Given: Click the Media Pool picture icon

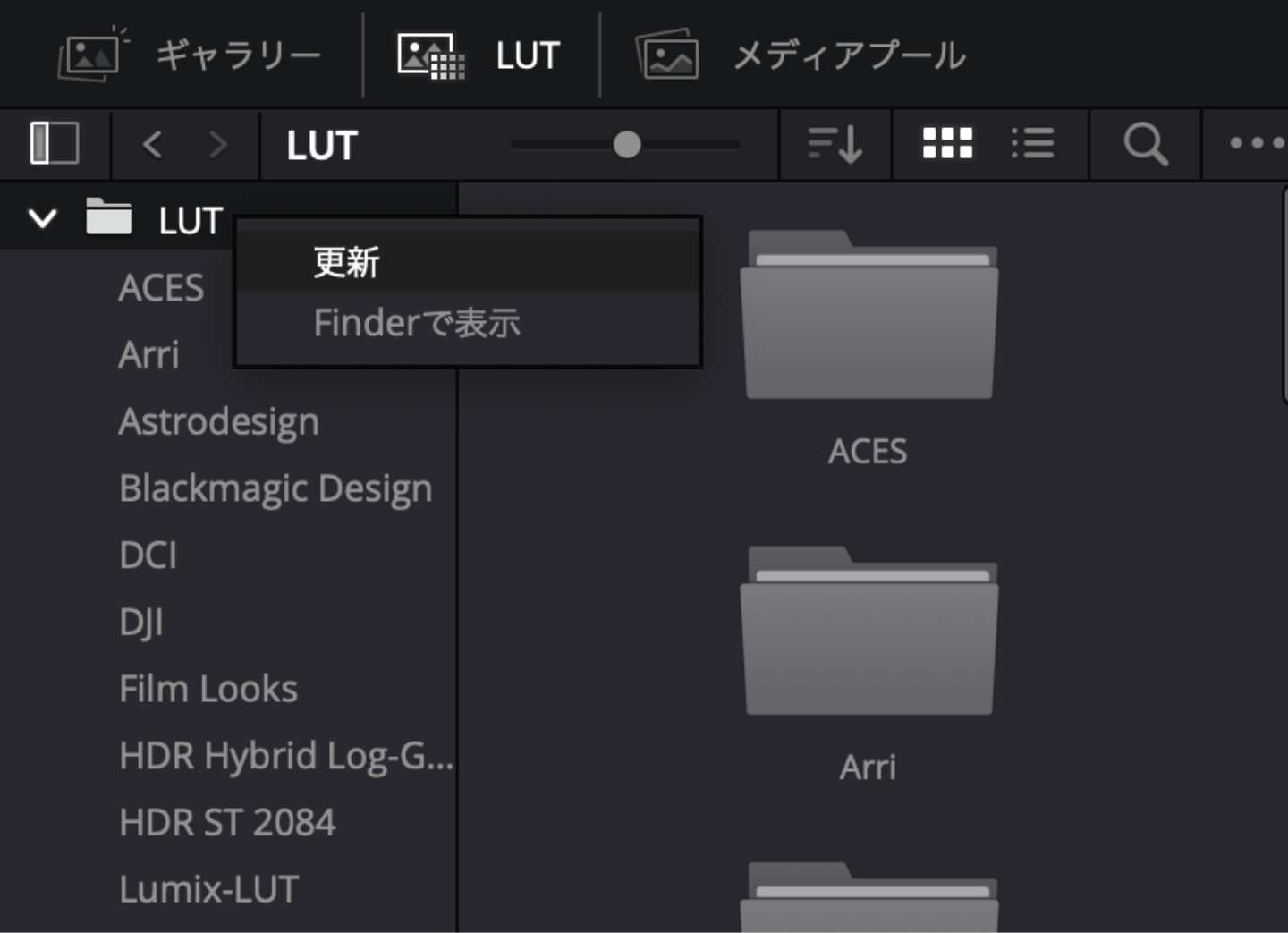Looking at the screenshot, I should click(667, 55).
